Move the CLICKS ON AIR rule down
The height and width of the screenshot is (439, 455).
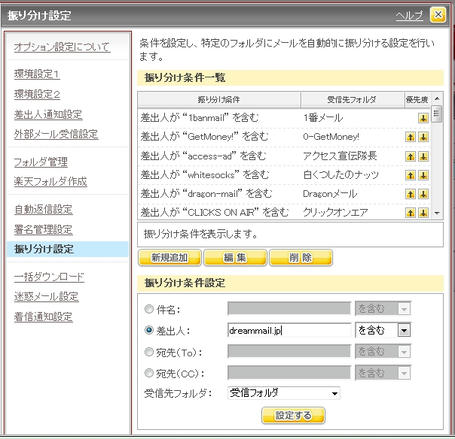tap(423, 212)
